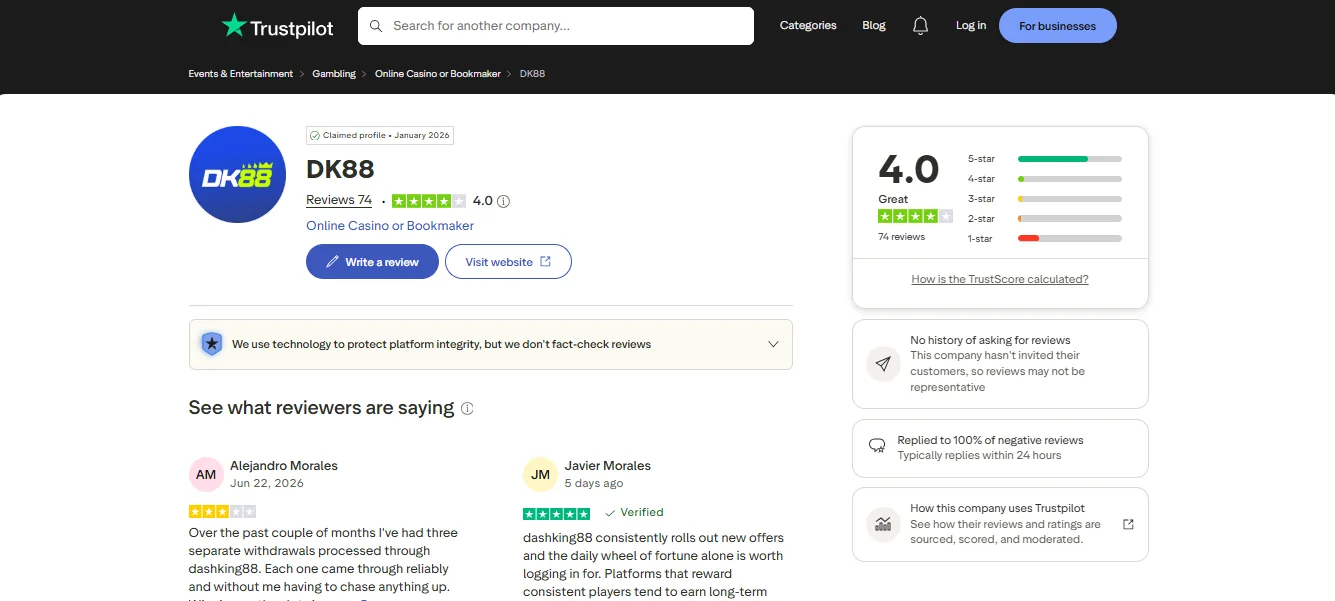Click the 5 days ago review date

point(594,483)
